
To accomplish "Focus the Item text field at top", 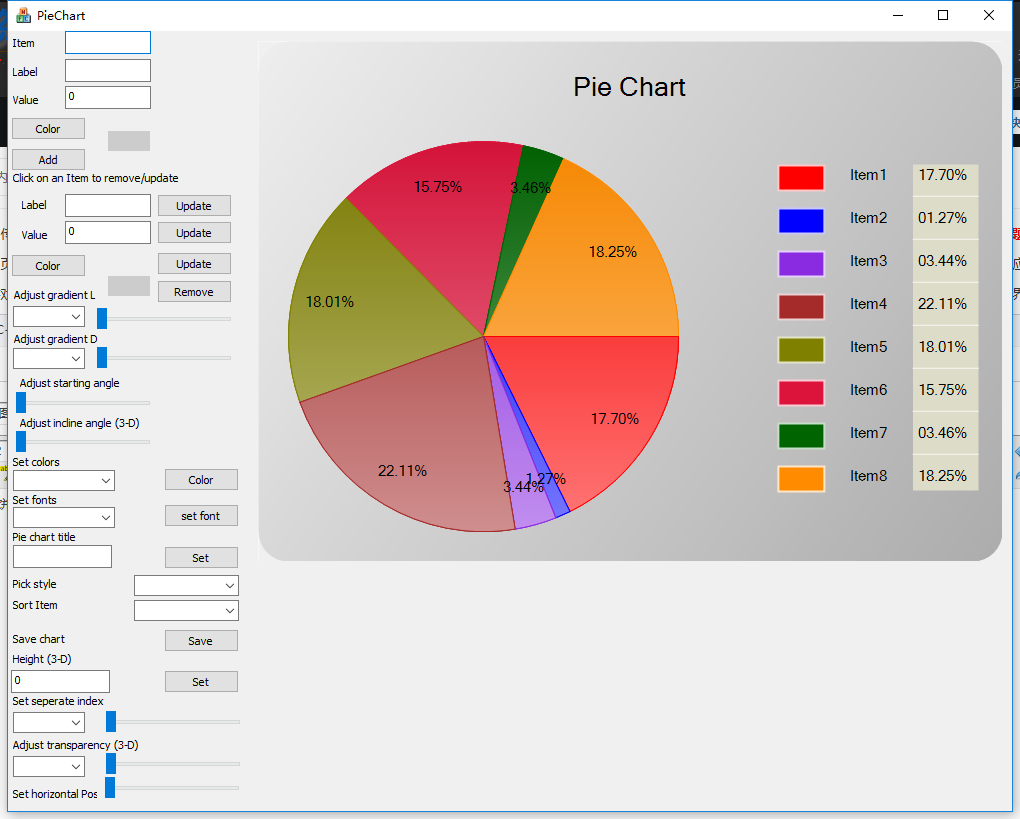I will 108,42.
